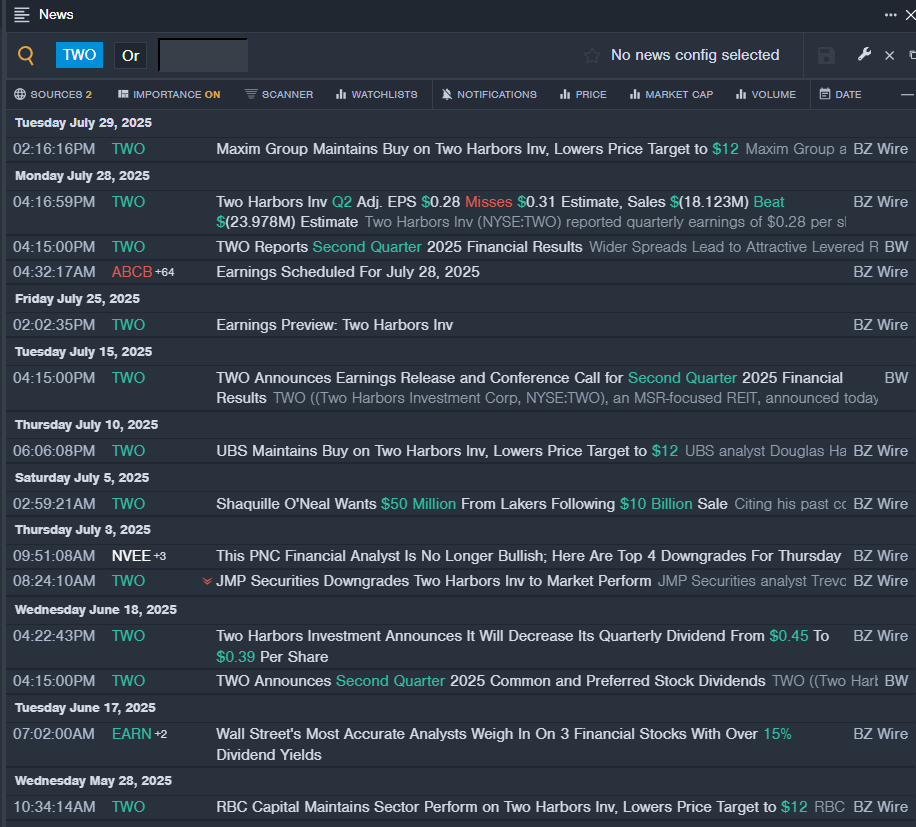
Task: Open Wall Street's Most Accurate Analysts headline
Action: (x=504, y=745)
